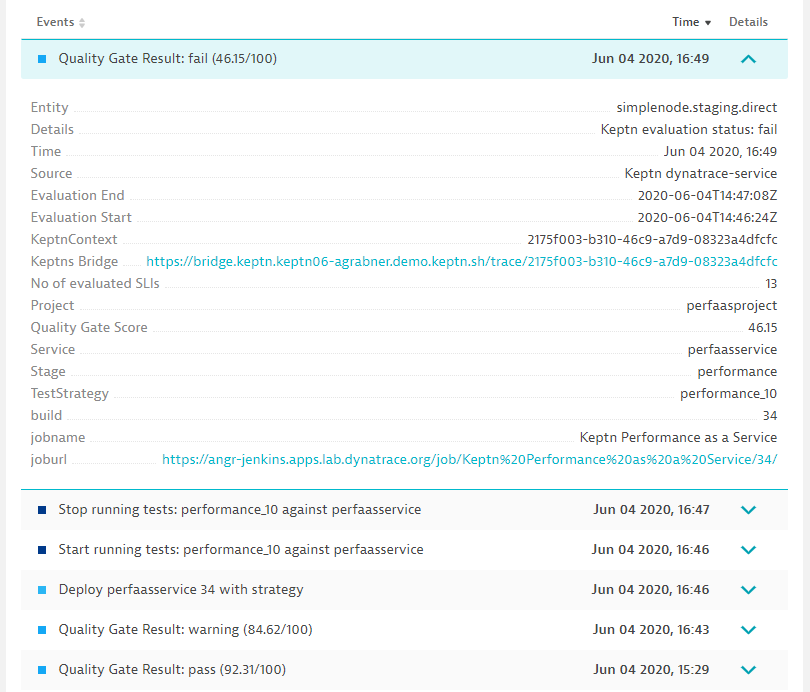Screen dimensions: 810x692
Task: Click the Events column header
Action: tap(50, 21)
